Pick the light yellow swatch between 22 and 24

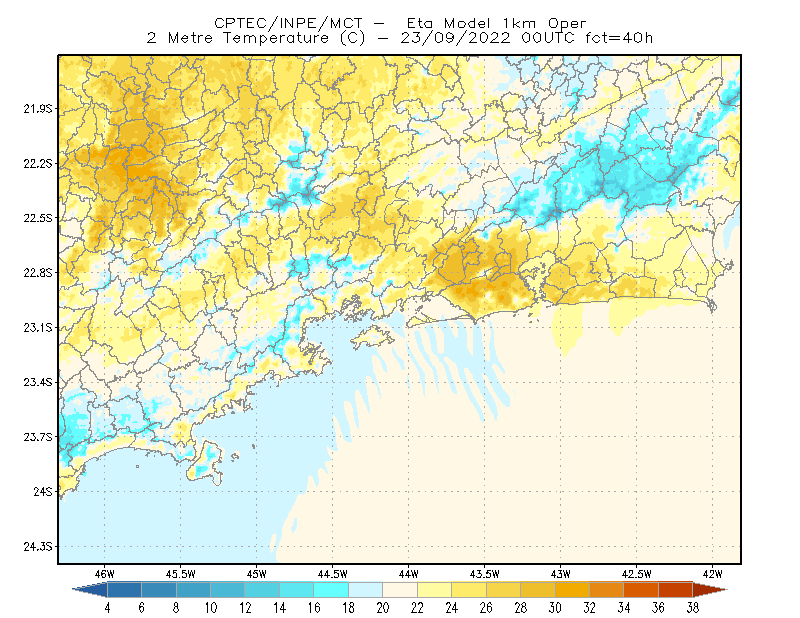click(434, 590)
